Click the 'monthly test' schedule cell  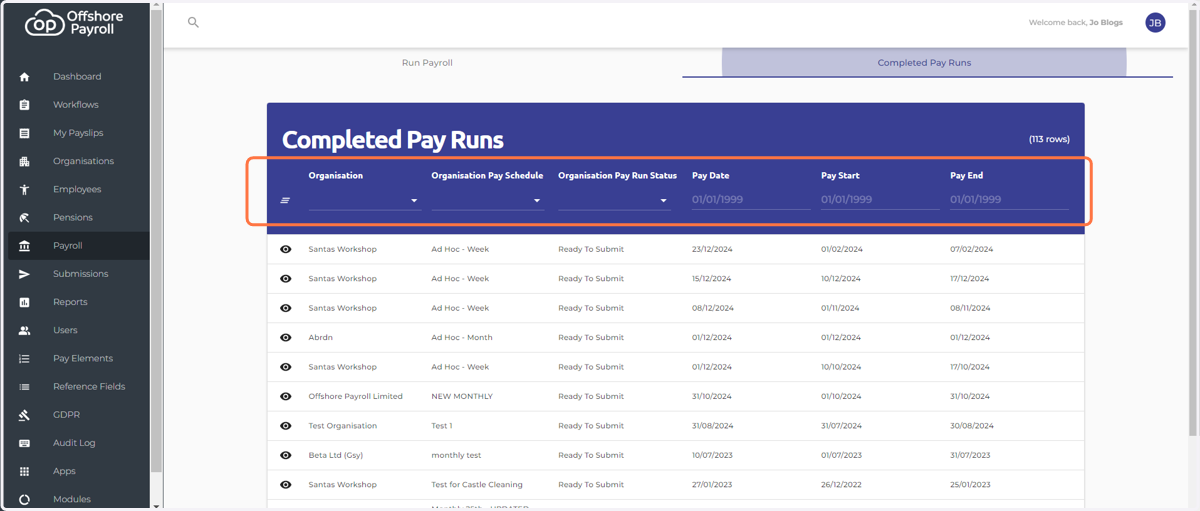[456, 456]
